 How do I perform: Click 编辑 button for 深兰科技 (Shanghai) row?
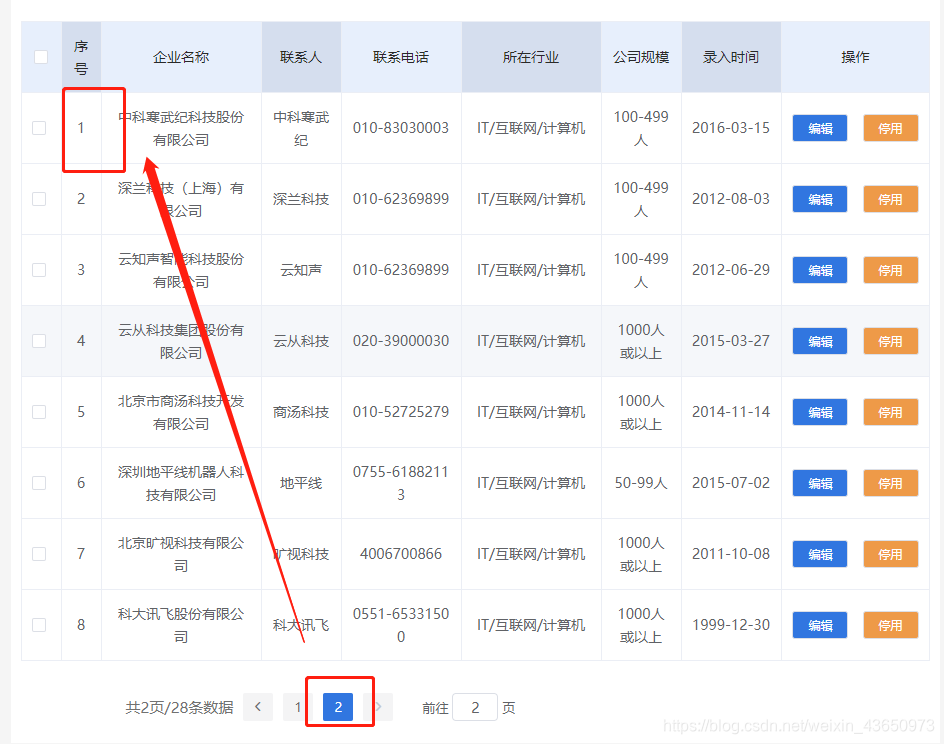pyautogui.click(x=819, y=199)
